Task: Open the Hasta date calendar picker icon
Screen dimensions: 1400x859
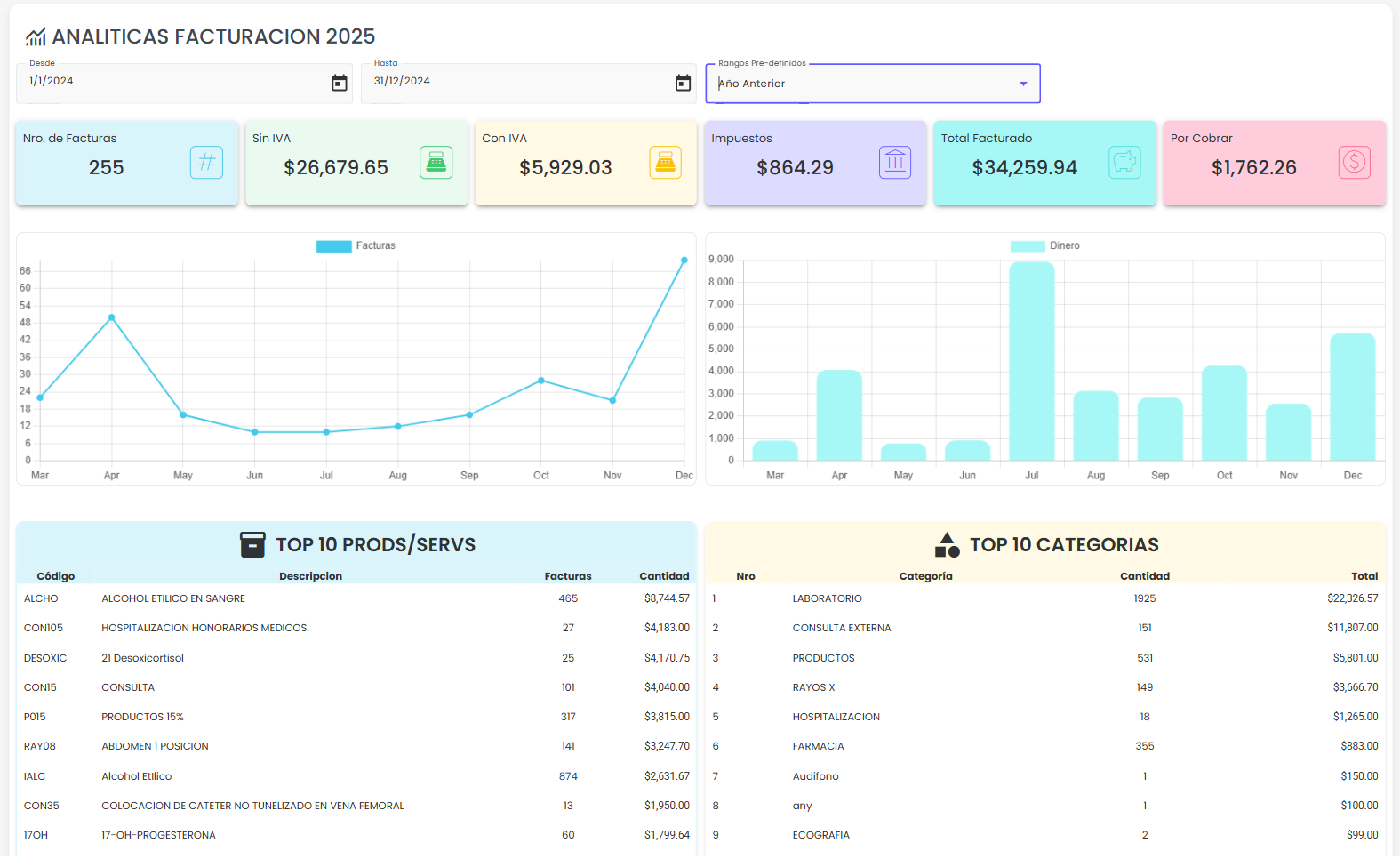Action: 683,83
